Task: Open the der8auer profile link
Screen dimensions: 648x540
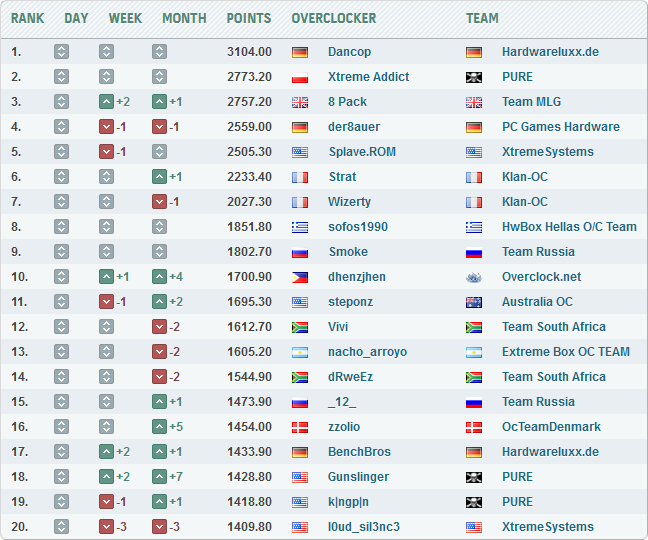Action: [x=354, y=127]
